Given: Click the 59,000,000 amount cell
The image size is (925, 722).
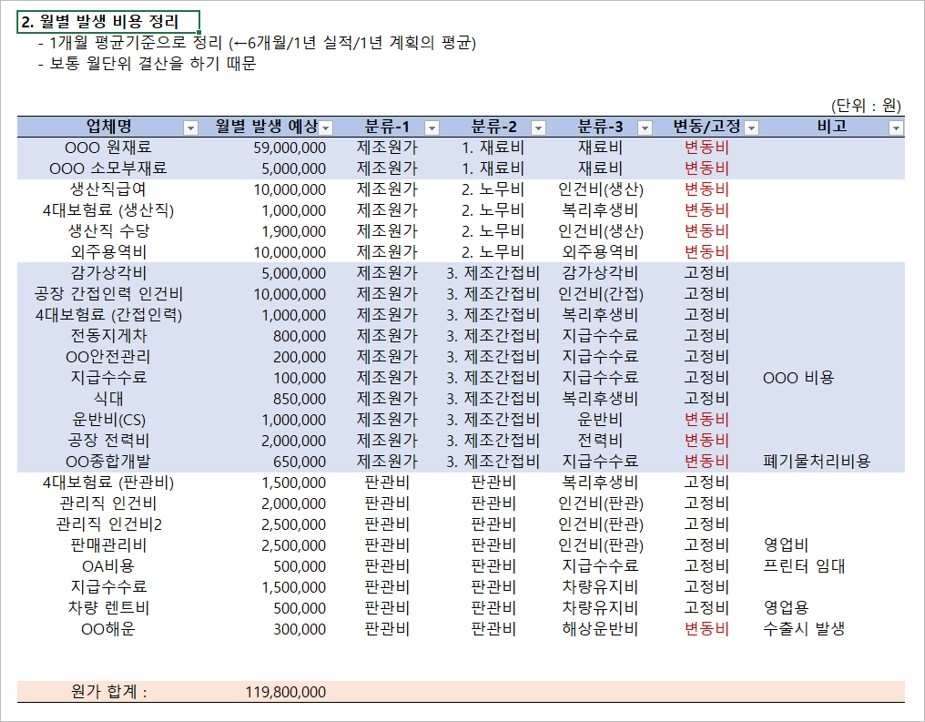Looking at the screenshot, I should pyautogui.click(x=290, y=148).
